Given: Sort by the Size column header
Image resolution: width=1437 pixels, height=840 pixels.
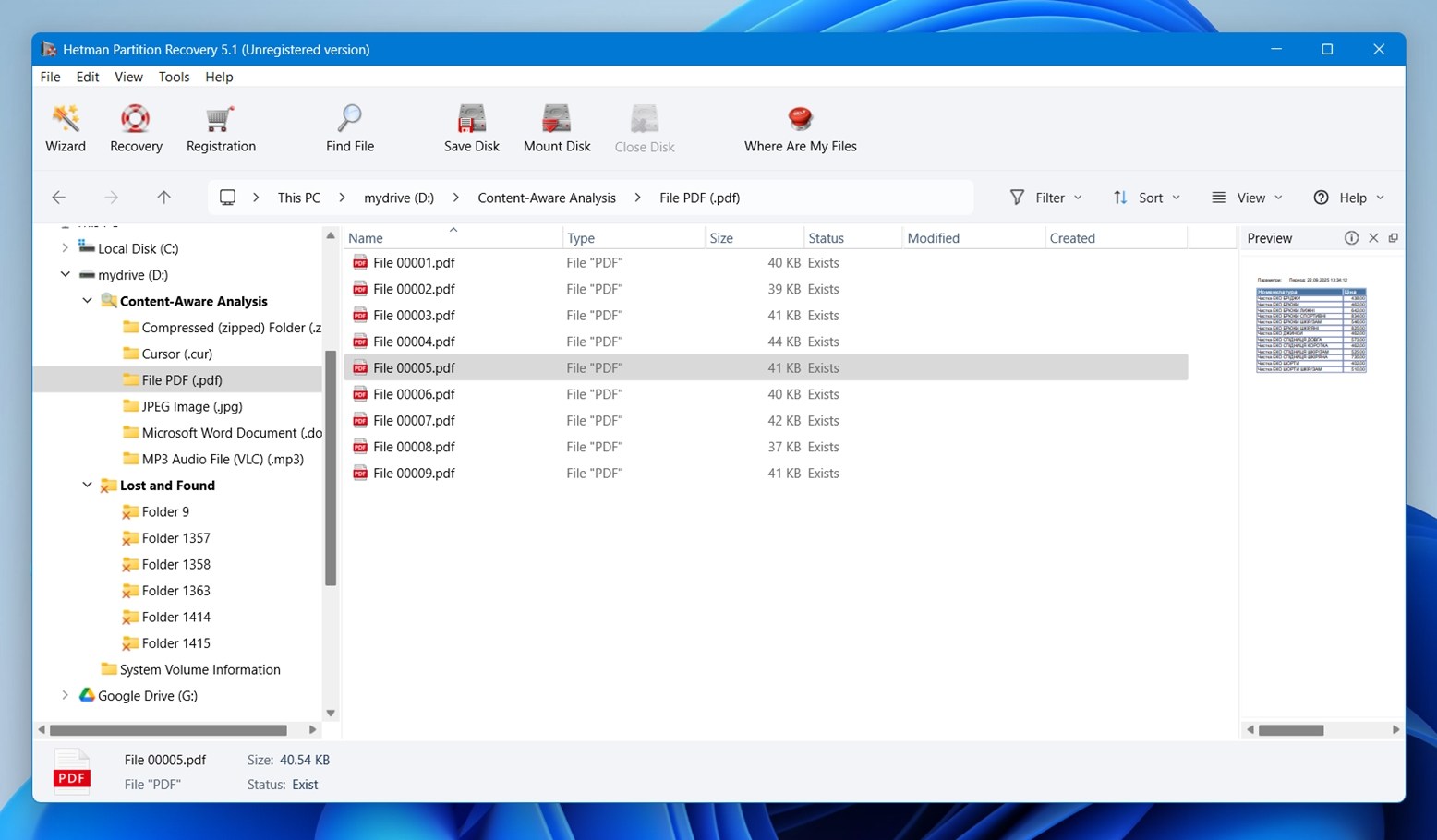Looking at the screenshot, I should pos(721,238).
